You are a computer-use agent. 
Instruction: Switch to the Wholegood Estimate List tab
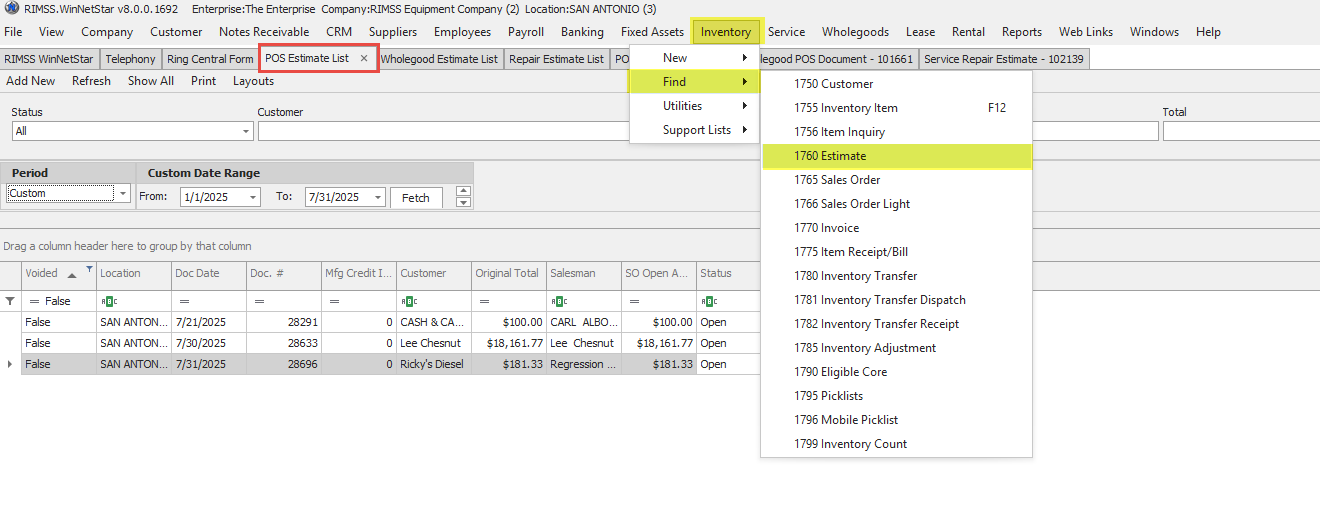coord(439,59)
